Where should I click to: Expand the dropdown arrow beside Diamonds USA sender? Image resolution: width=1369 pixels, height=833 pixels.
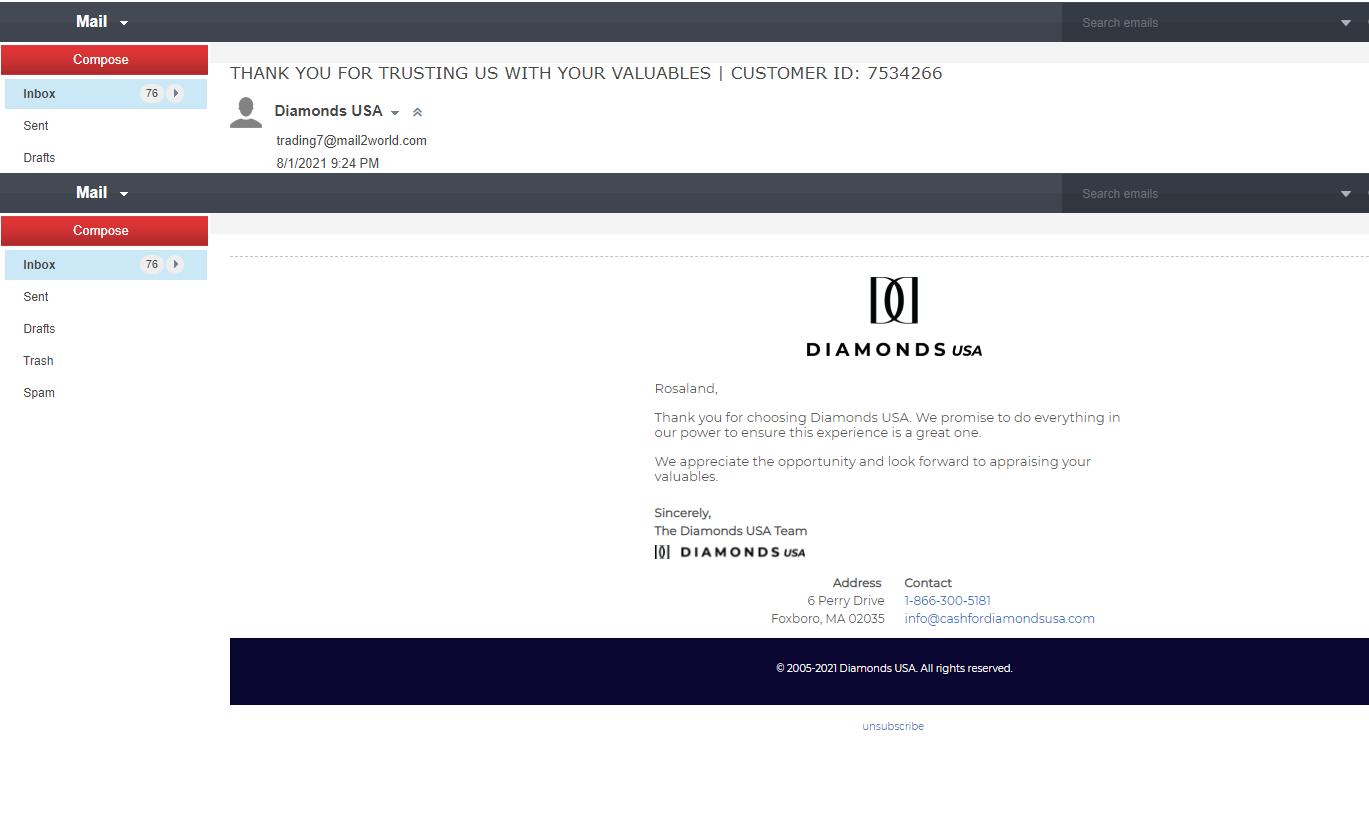pos(395,113)
